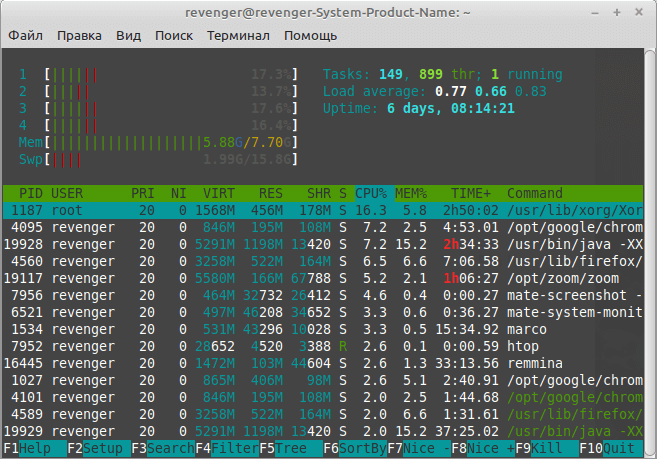Sort by the CPU% column header
This screenshot has width=657, height=459.
371,193
